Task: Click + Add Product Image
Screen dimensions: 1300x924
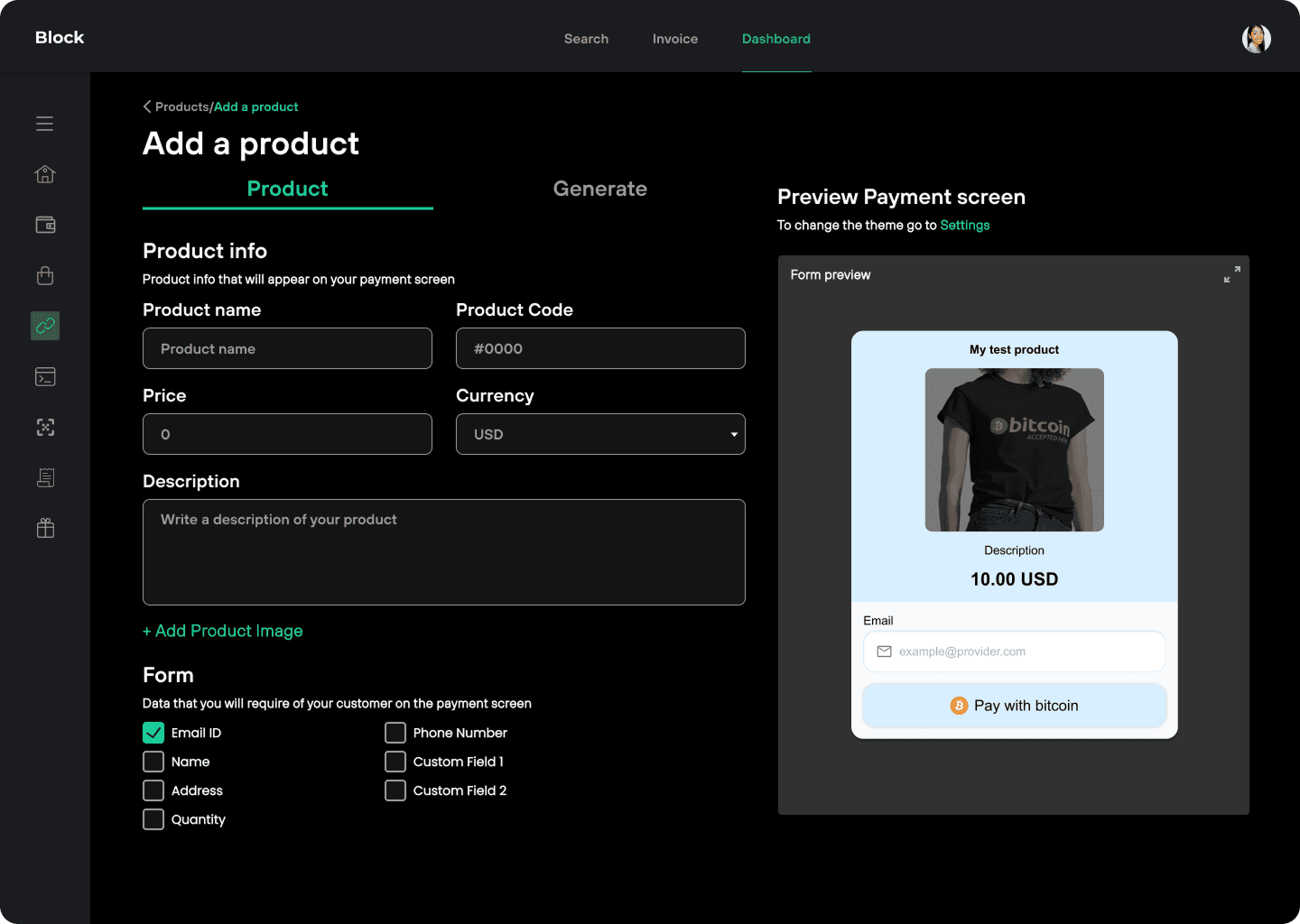Action: (x=223, y=631)
